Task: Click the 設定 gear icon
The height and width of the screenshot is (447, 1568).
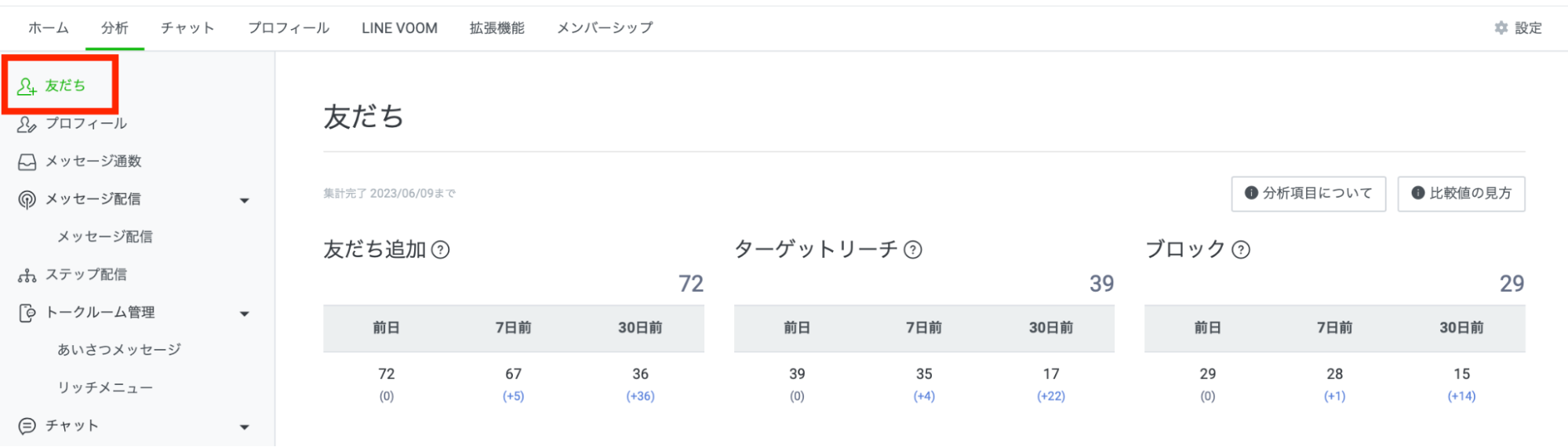Action: 1501,28
